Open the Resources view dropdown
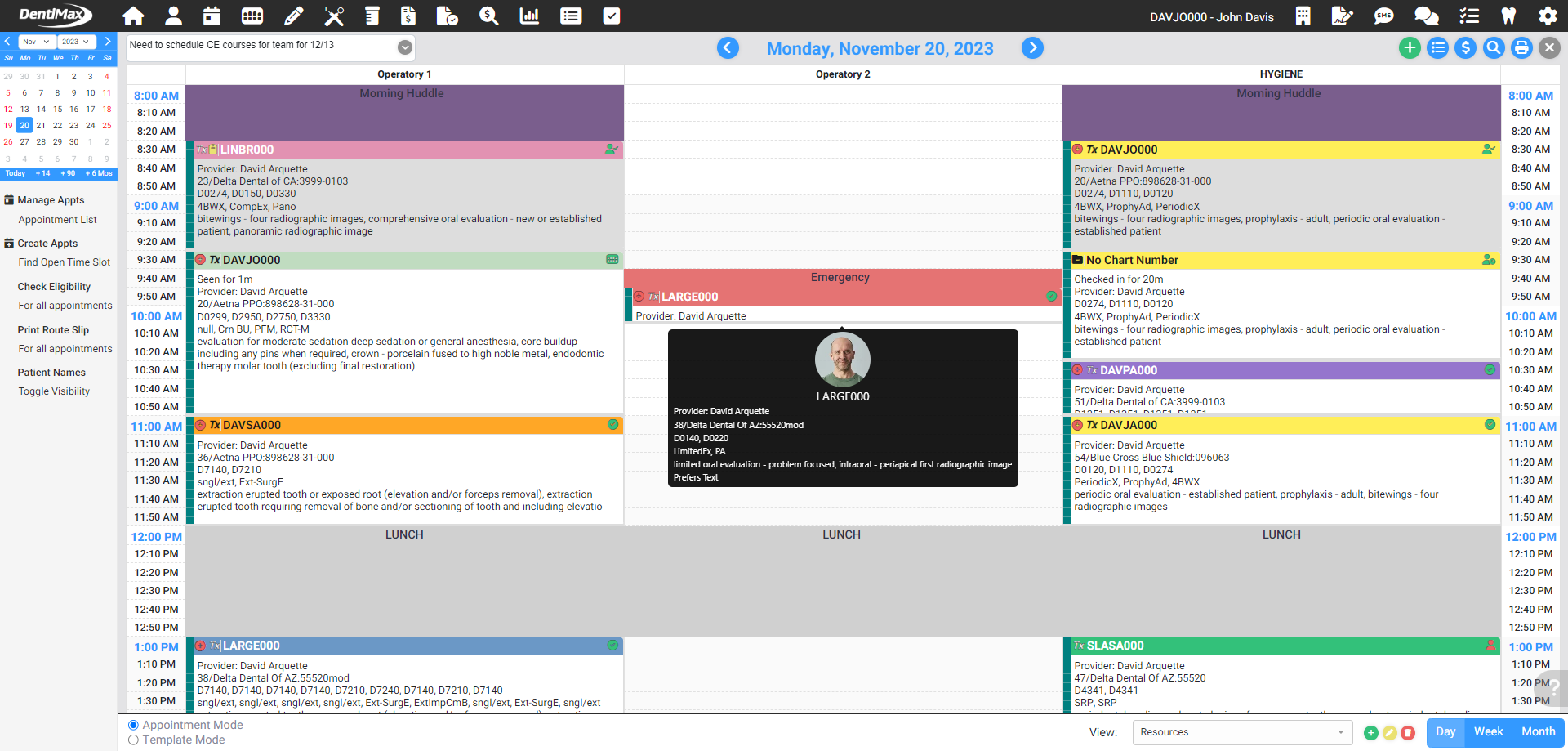The height and width of the screenshot is (751, 1568). pyautogui.click(x=1241, y=732)
